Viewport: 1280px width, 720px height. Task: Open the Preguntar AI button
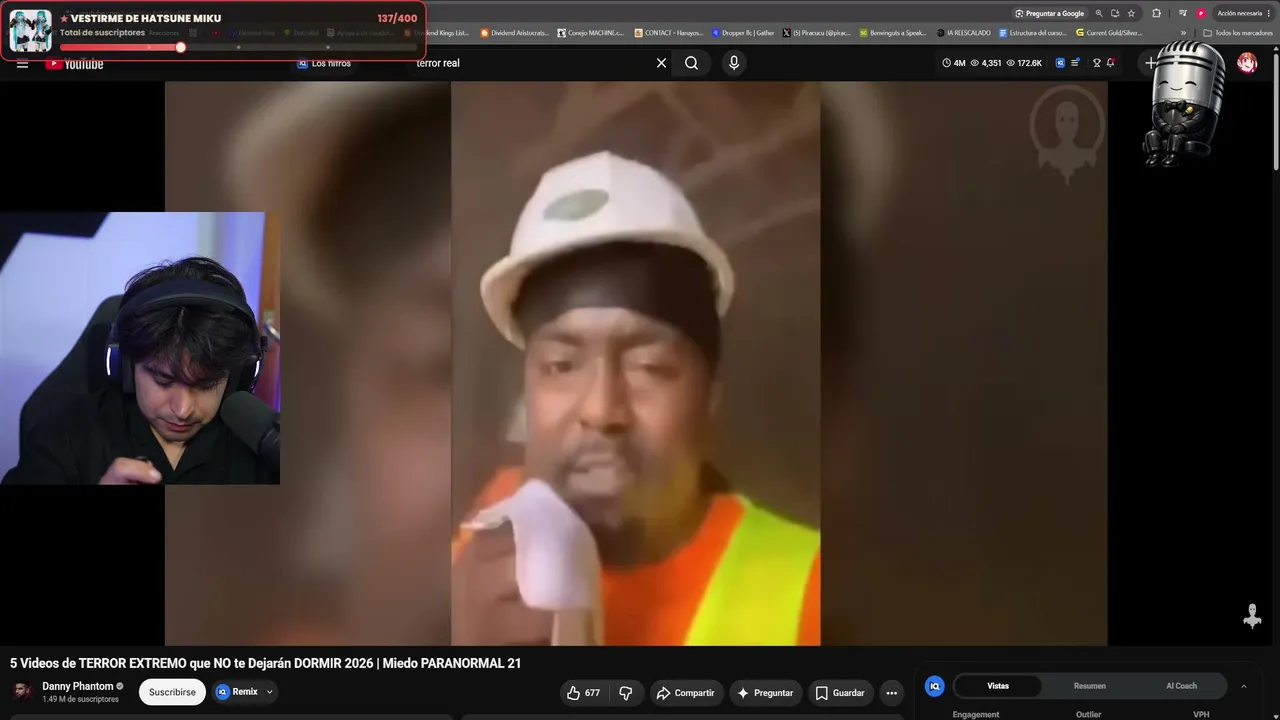click(765, 693)
